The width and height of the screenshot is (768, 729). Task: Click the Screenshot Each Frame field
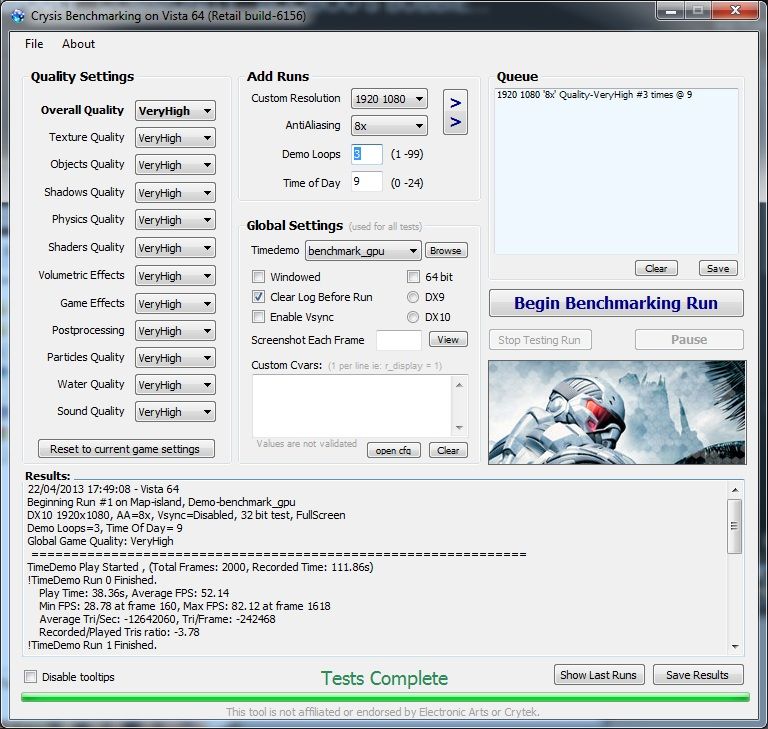pyautogui.click(x=399, y=340)
